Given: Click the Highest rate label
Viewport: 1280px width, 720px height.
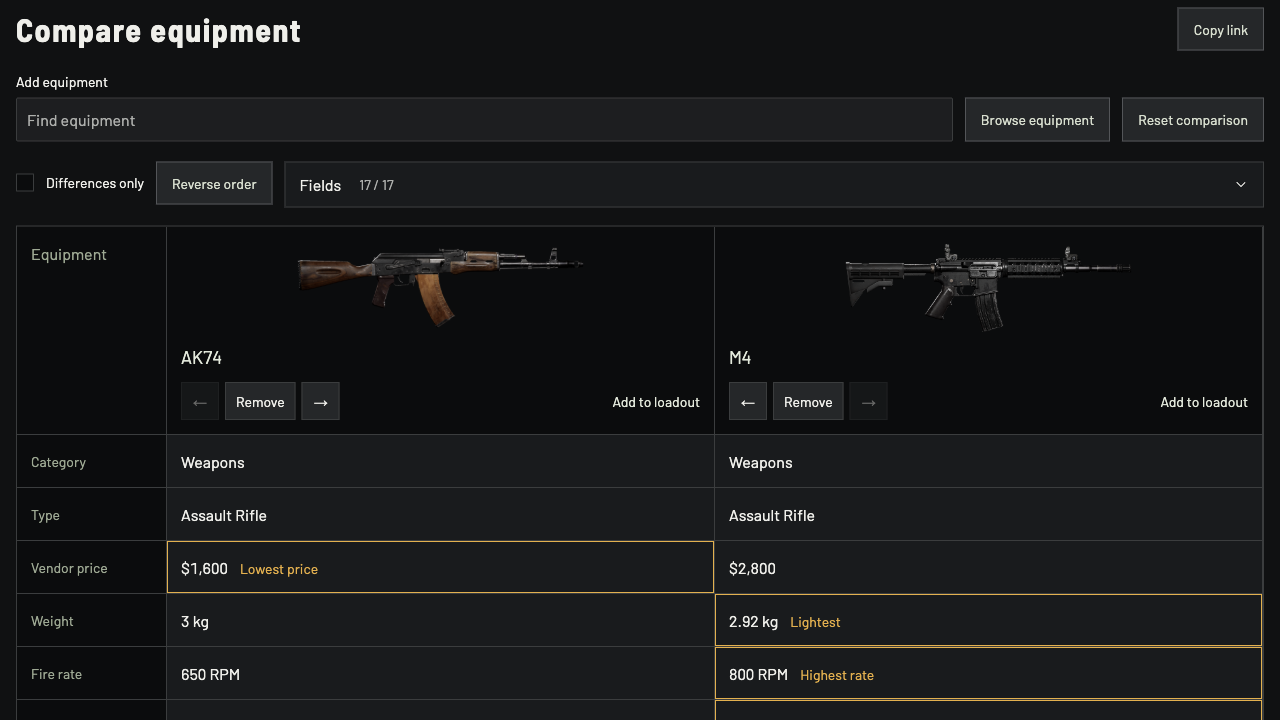Looking at the screenshot, I should 837,675.
